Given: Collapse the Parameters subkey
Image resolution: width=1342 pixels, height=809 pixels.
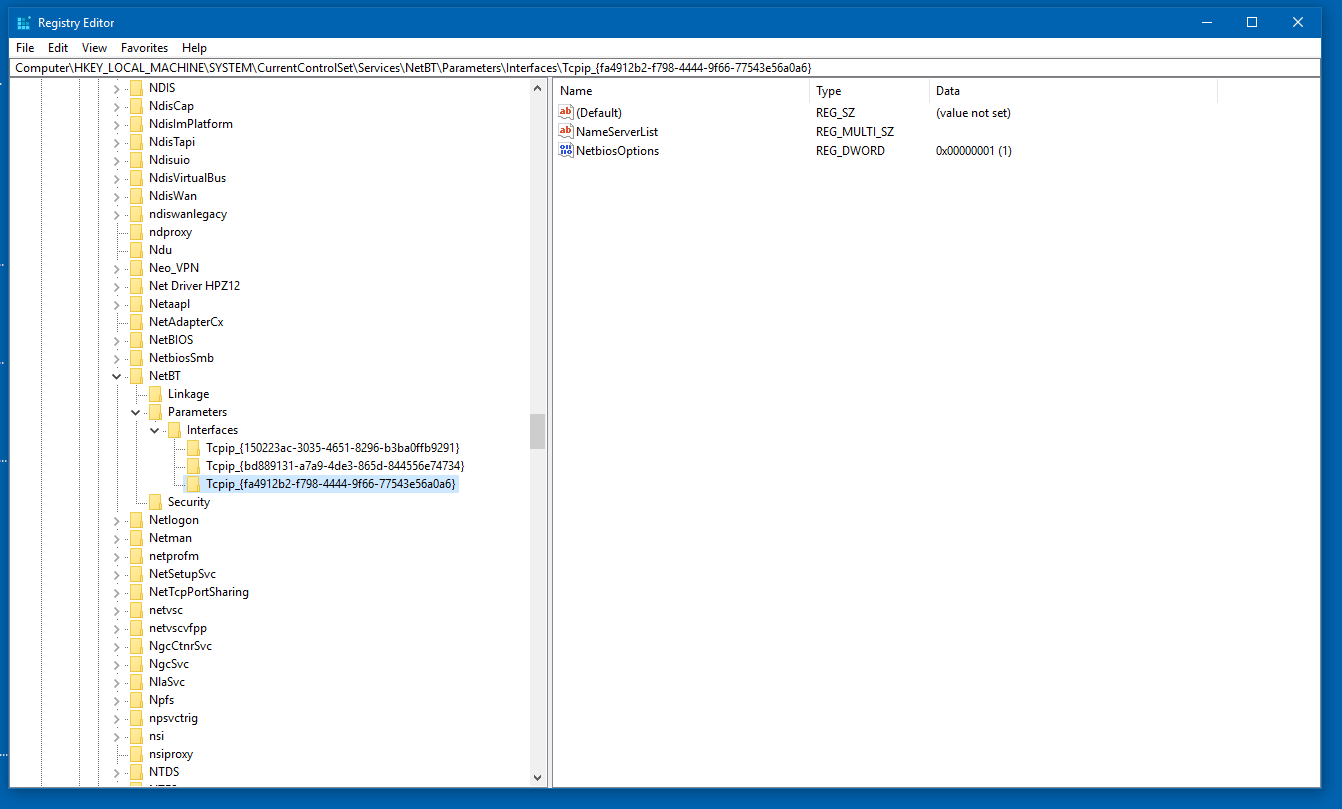Looking at the screenshot, I should 136,412.
